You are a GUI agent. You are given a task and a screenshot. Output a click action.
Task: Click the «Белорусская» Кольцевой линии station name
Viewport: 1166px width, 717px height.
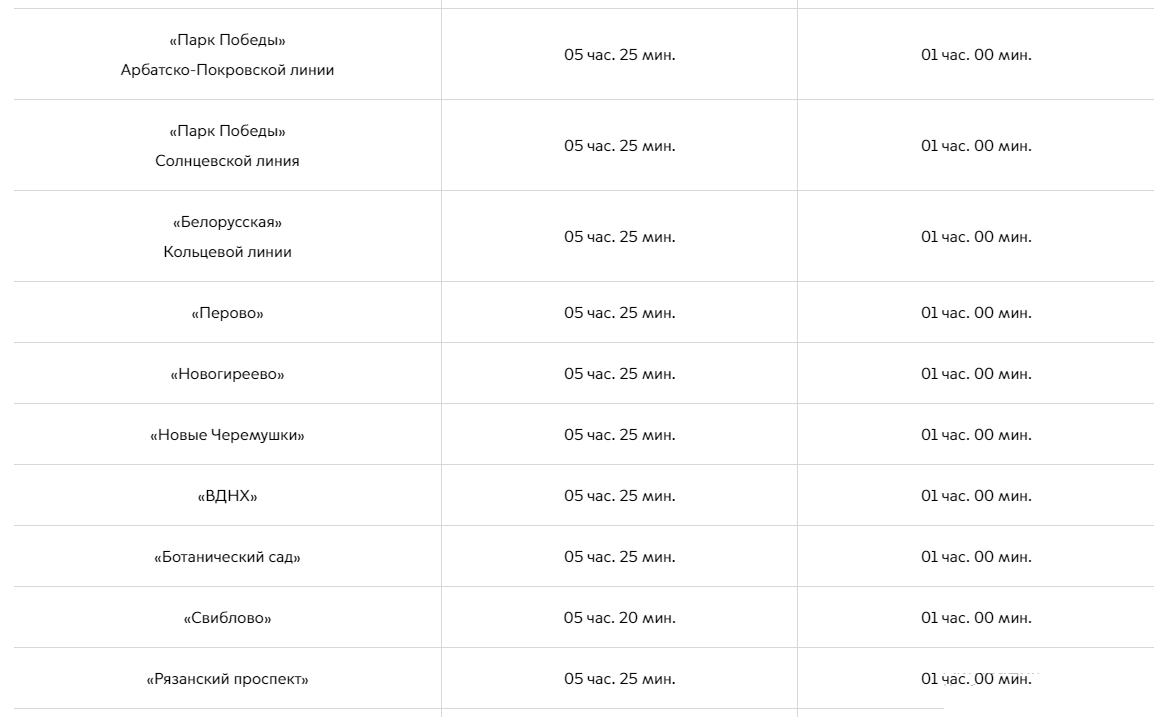227,237
